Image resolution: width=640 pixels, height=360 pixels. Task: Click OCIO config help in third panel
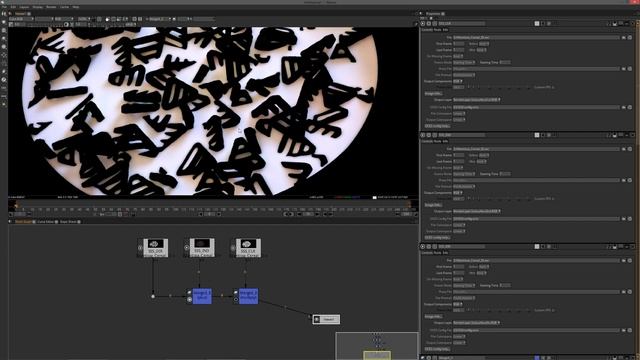(438, 349)
